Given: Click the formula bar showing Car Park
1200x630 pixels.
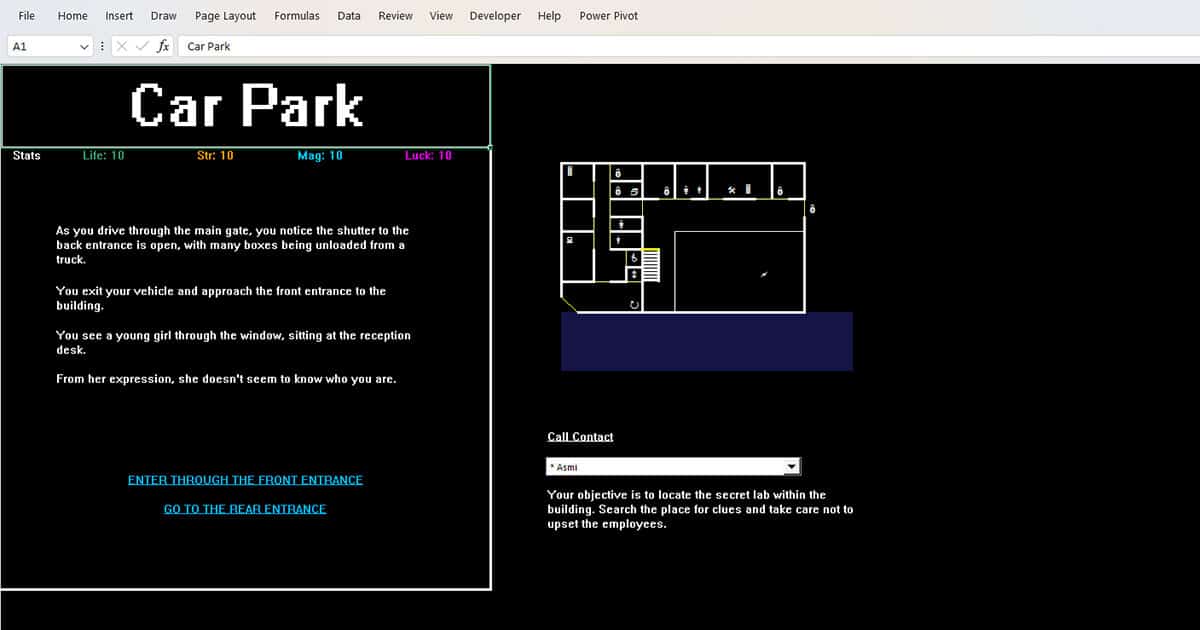Looking at the screenshot, I should (600, 46).
